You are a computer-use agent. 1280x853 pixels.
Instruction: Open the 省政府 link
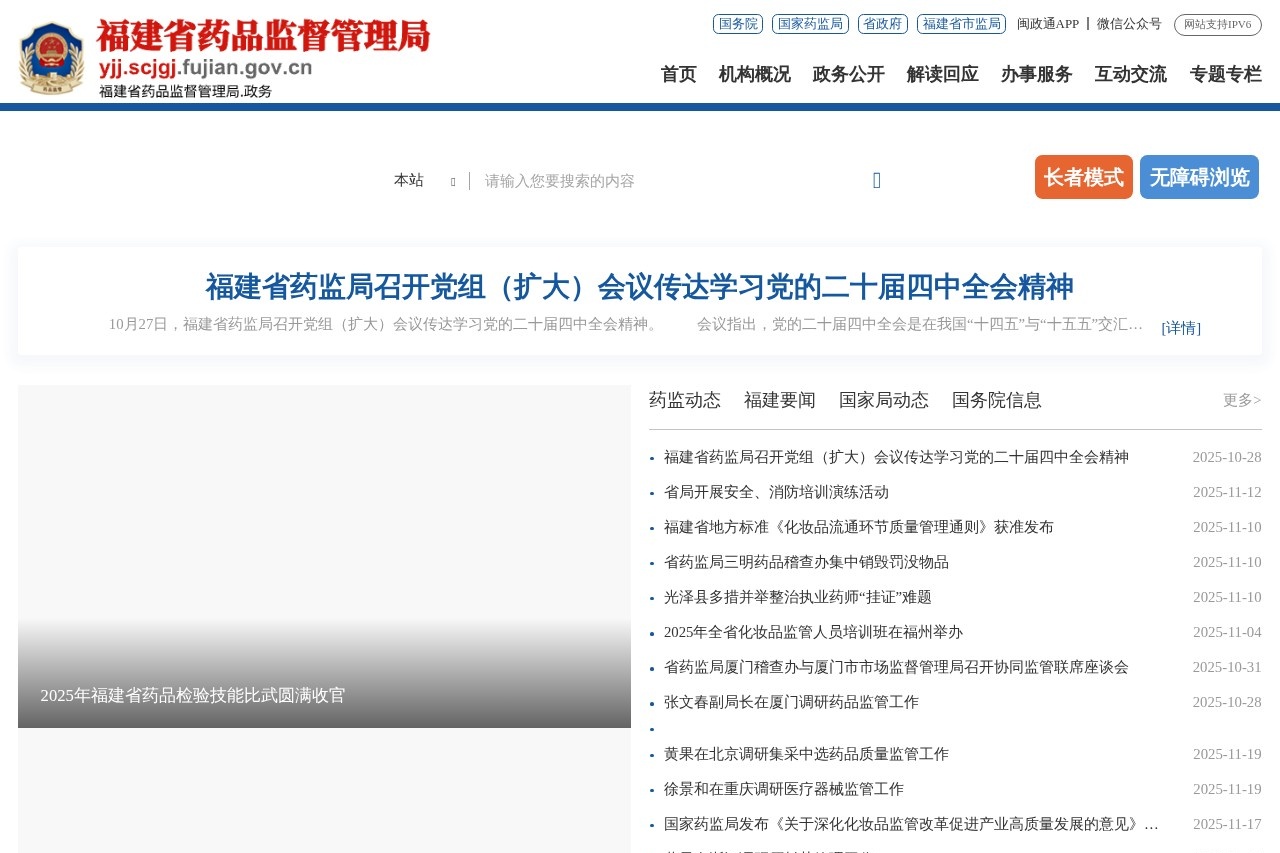[883, 24]
